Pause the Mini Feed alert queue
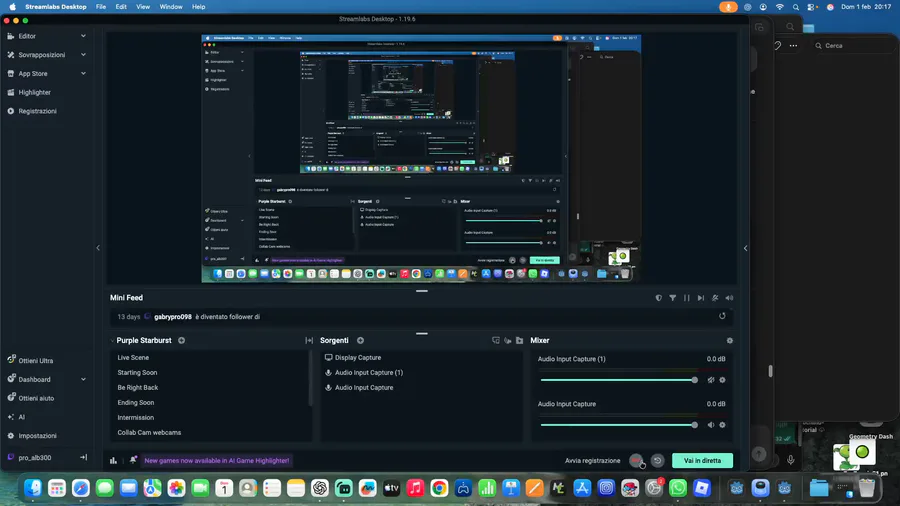The width and height of the screenshot is (900, 506). coord(686,298)
